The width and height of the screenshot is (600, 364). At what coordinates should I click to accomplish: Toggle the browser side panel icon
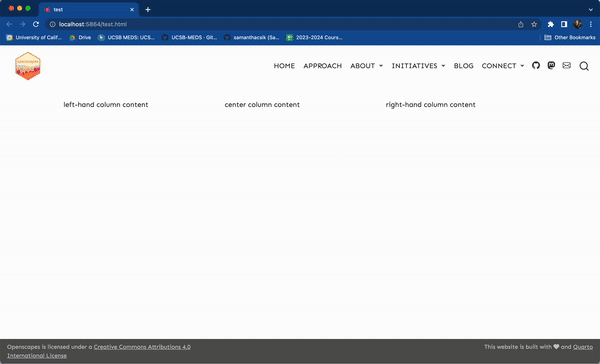coord(564,24)
